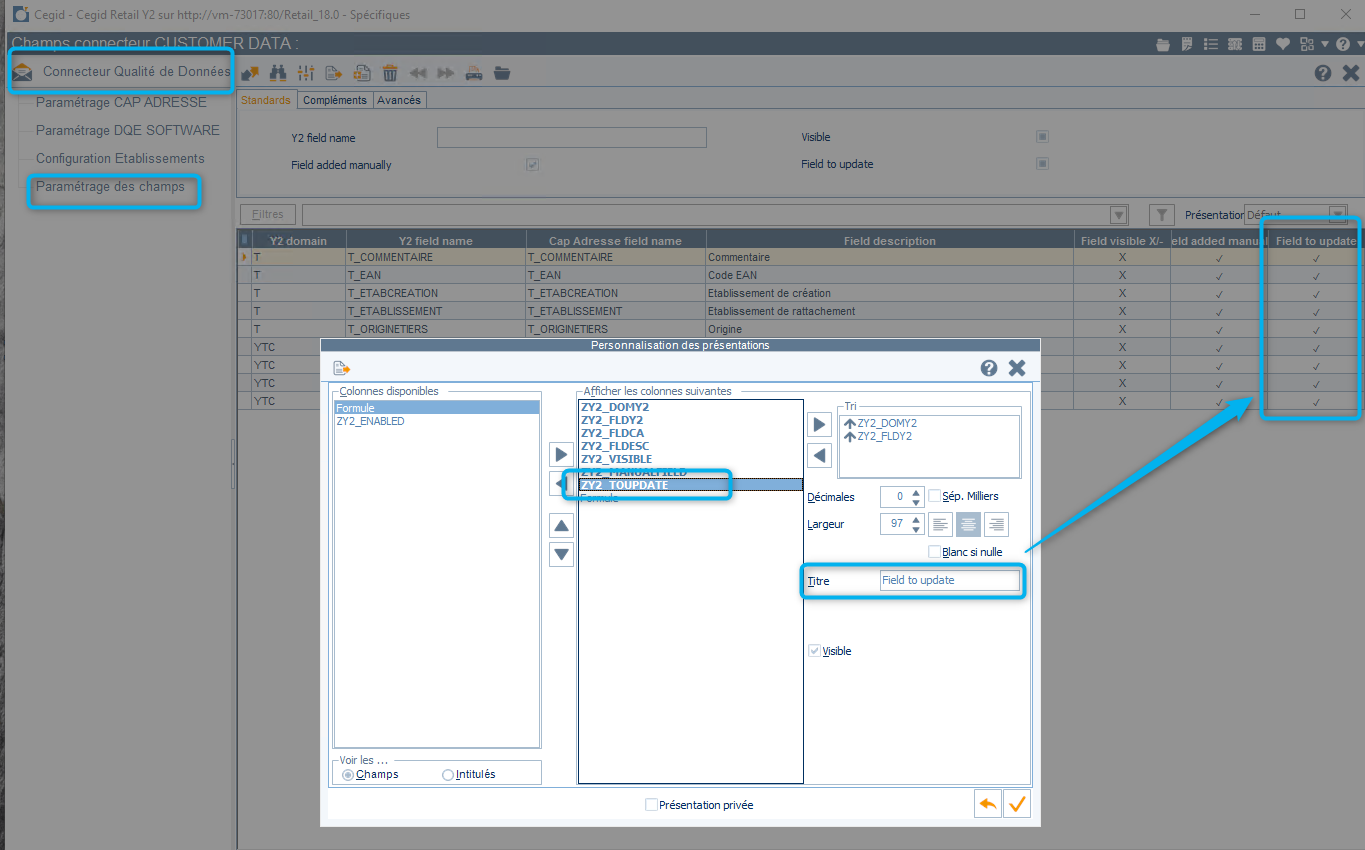Click help icon of Champs connecteur window
Image resolution: width=1365 pixels, height=850 pixels.
click(1323, 73)
